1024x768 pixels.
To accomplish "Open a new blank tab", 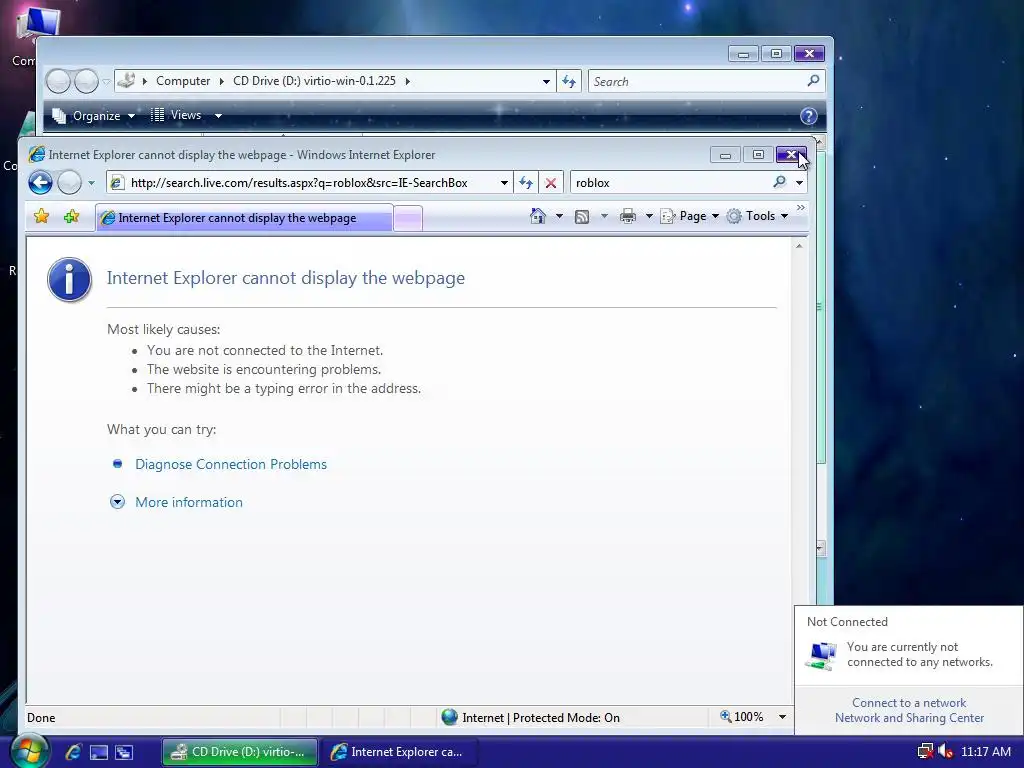I will click(x=408, y=219).
